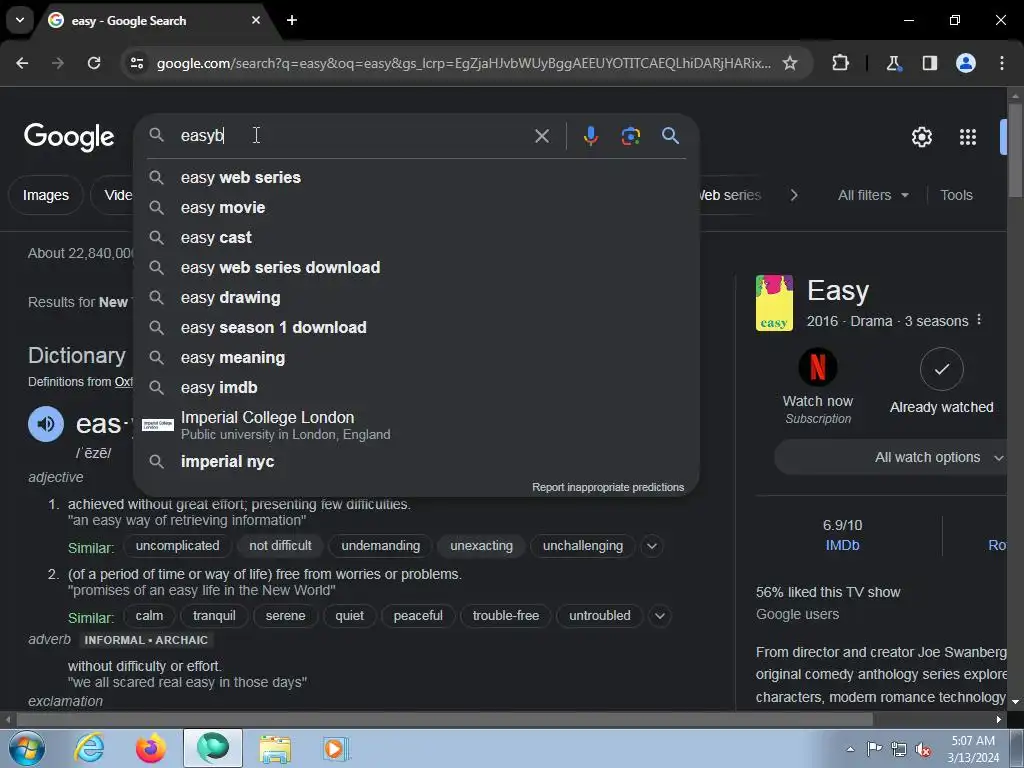The image size is (1024, 768).
Task: Open the Google apps grid
Action: [967, 137]
